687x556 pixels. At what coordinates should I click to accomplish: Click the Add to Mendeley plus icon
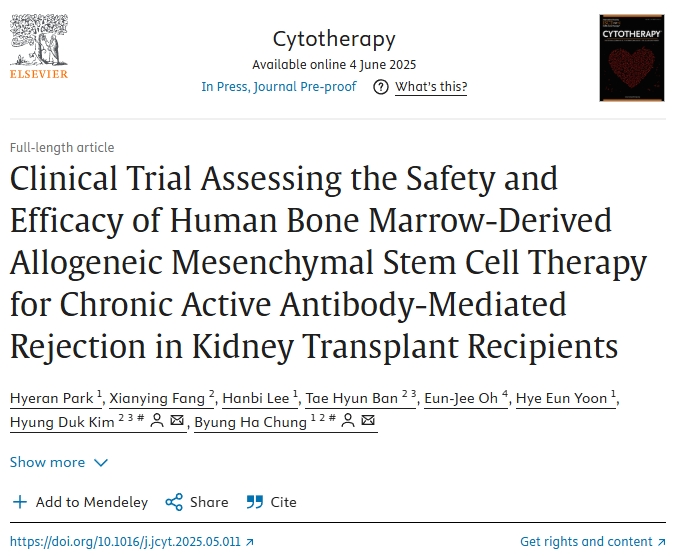21,502
